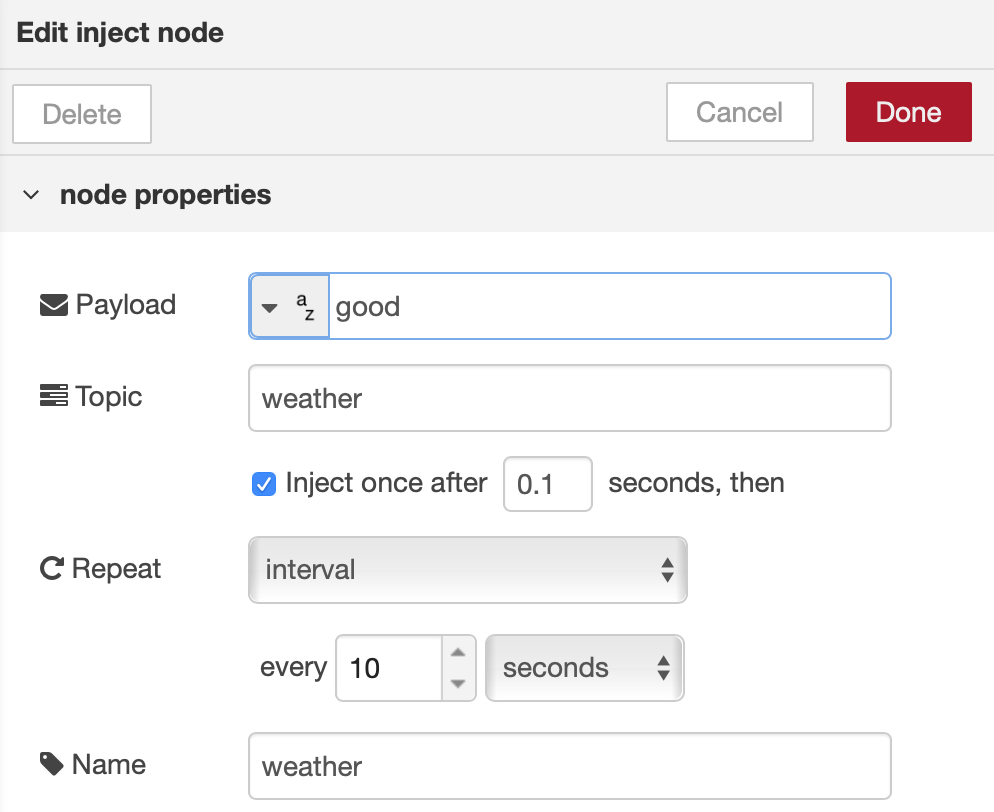This screenshot has width=994, height=812.
Task: Click the Payload envelope icon
Action: tap(51, 303)
